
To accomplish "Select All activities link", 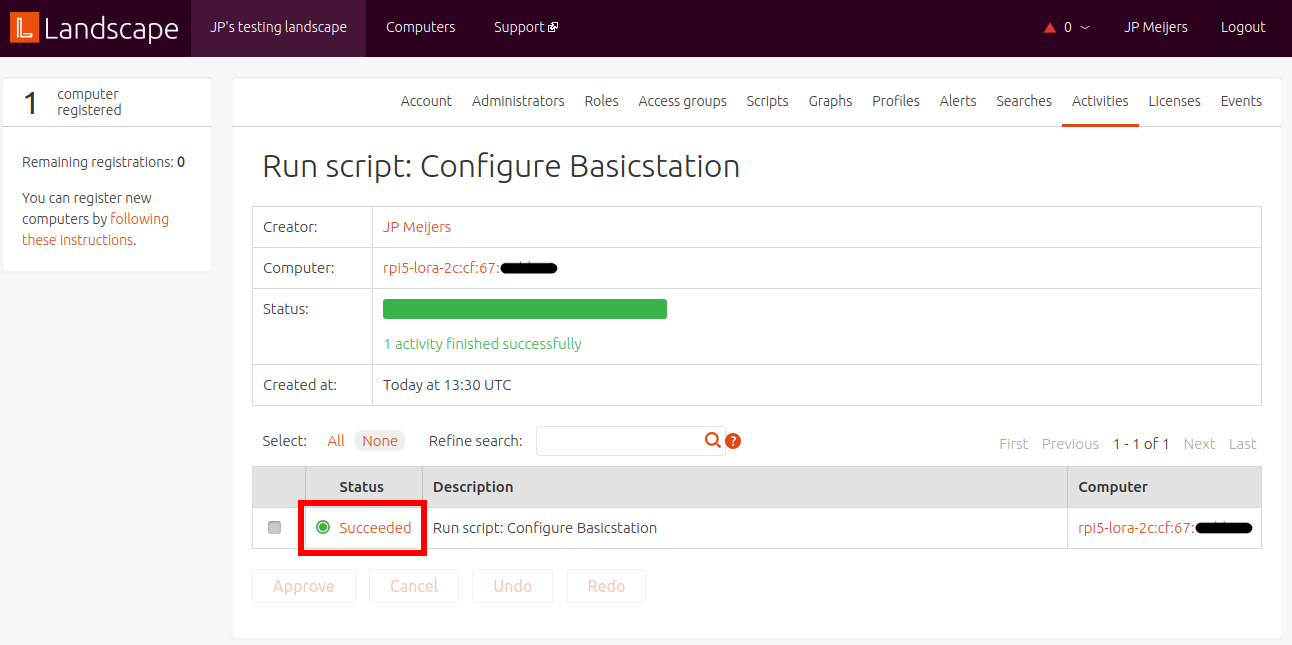I will tap(336, 441).
